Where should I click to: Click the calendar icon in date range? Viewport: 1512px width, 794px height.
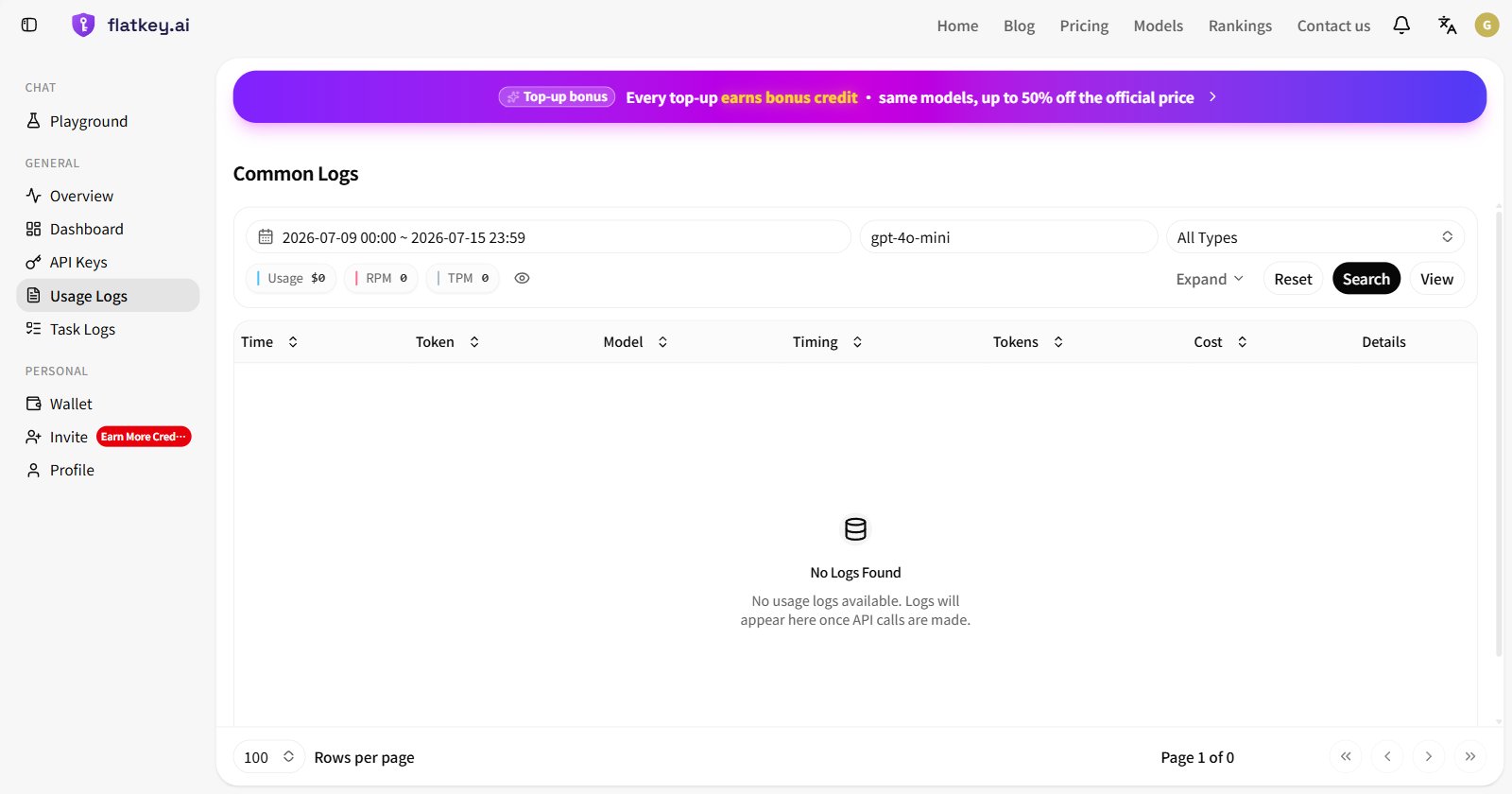pyautogui.click(x=266, y=237)
